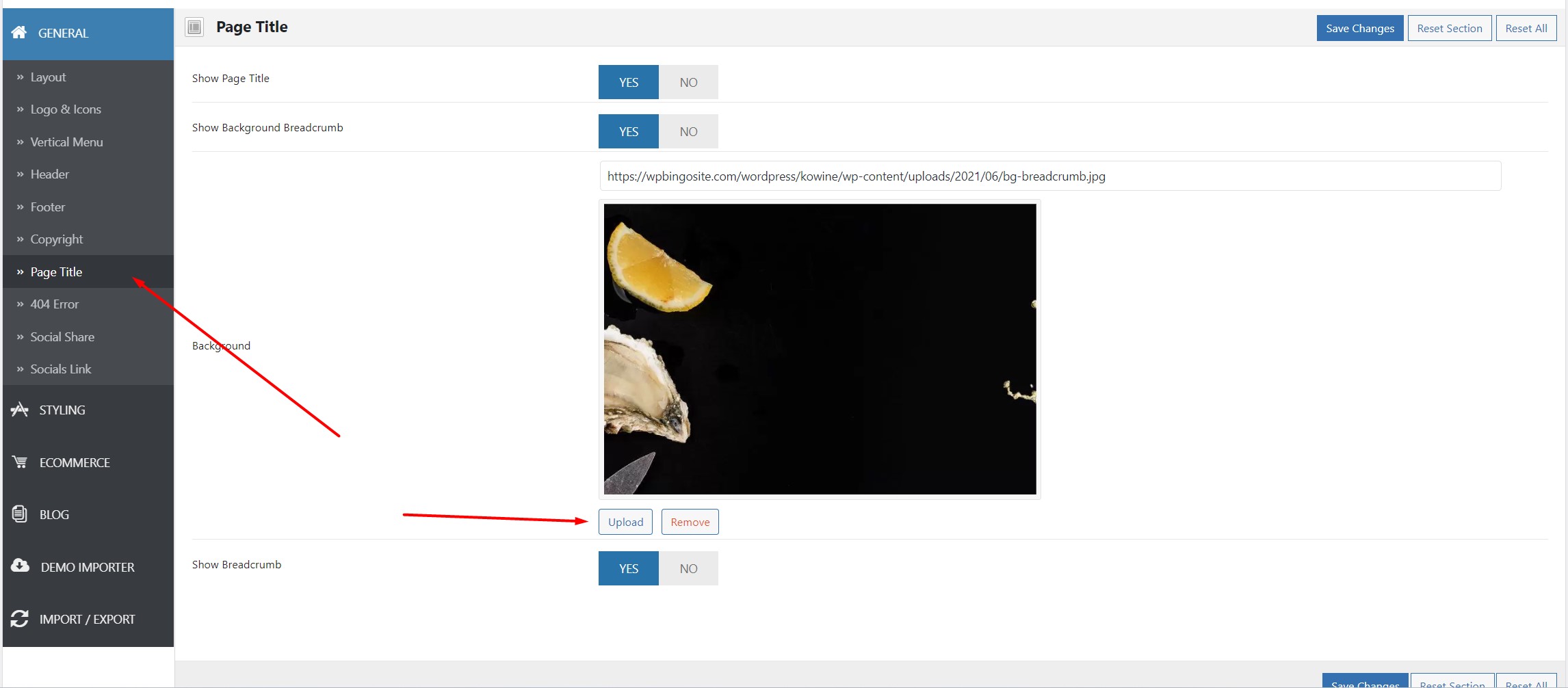
Task: Click the background image URL field
Action: [x=1050, y=176]
